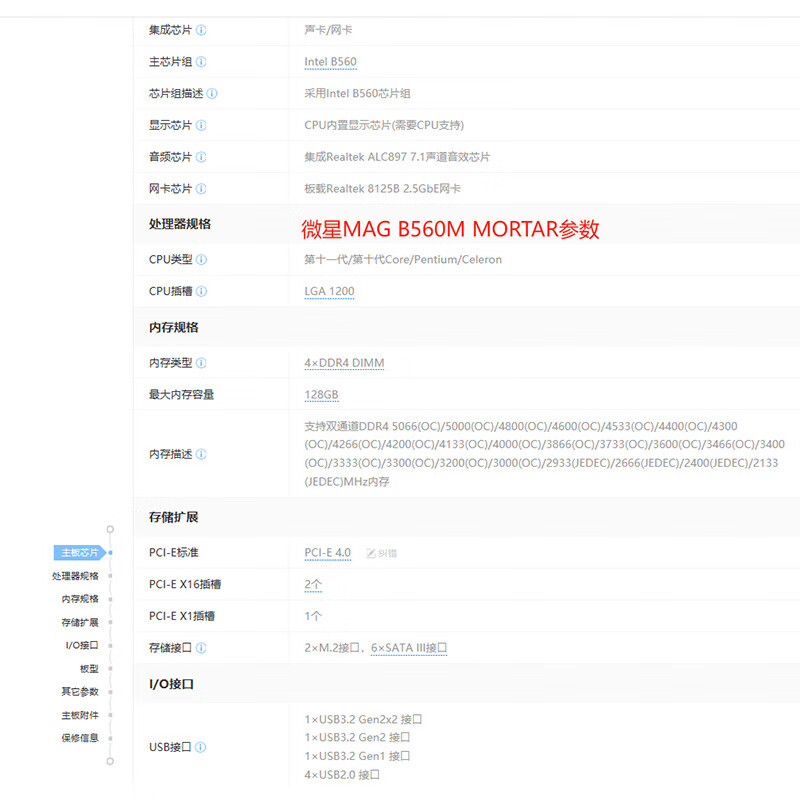Image resolution: width=800 pixels, height=800 pixels.
Task: Click the Realtek 8125B 2.5GbE text
Action: click(383, 189)
